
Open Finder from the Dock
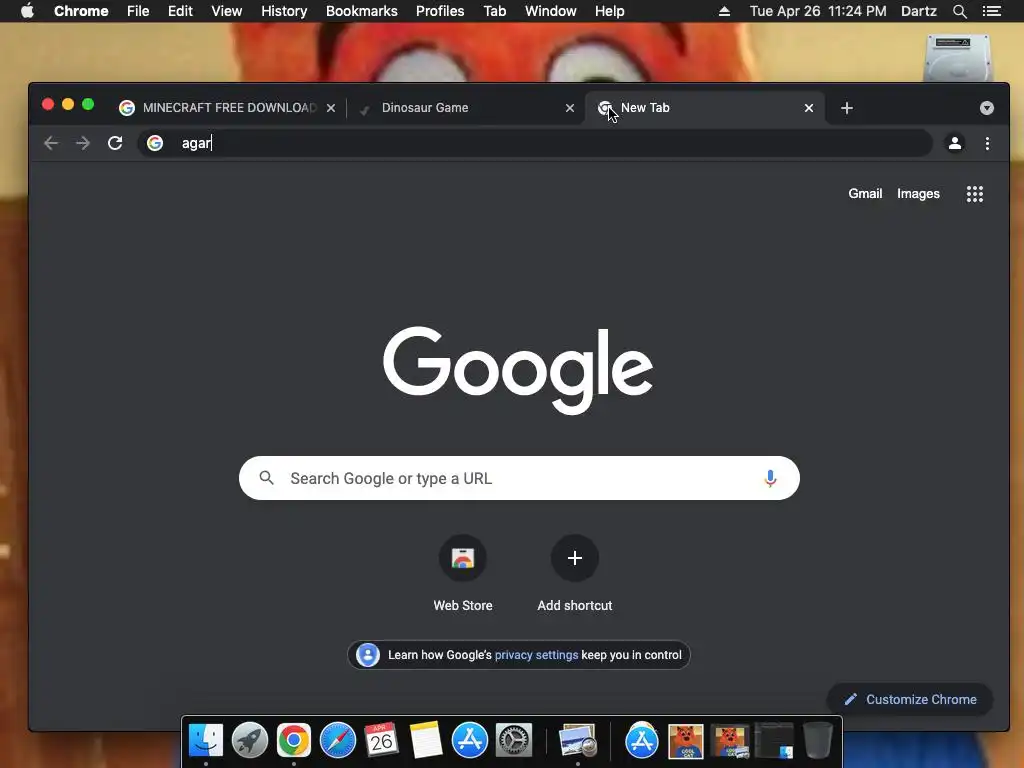click(206, 740)
